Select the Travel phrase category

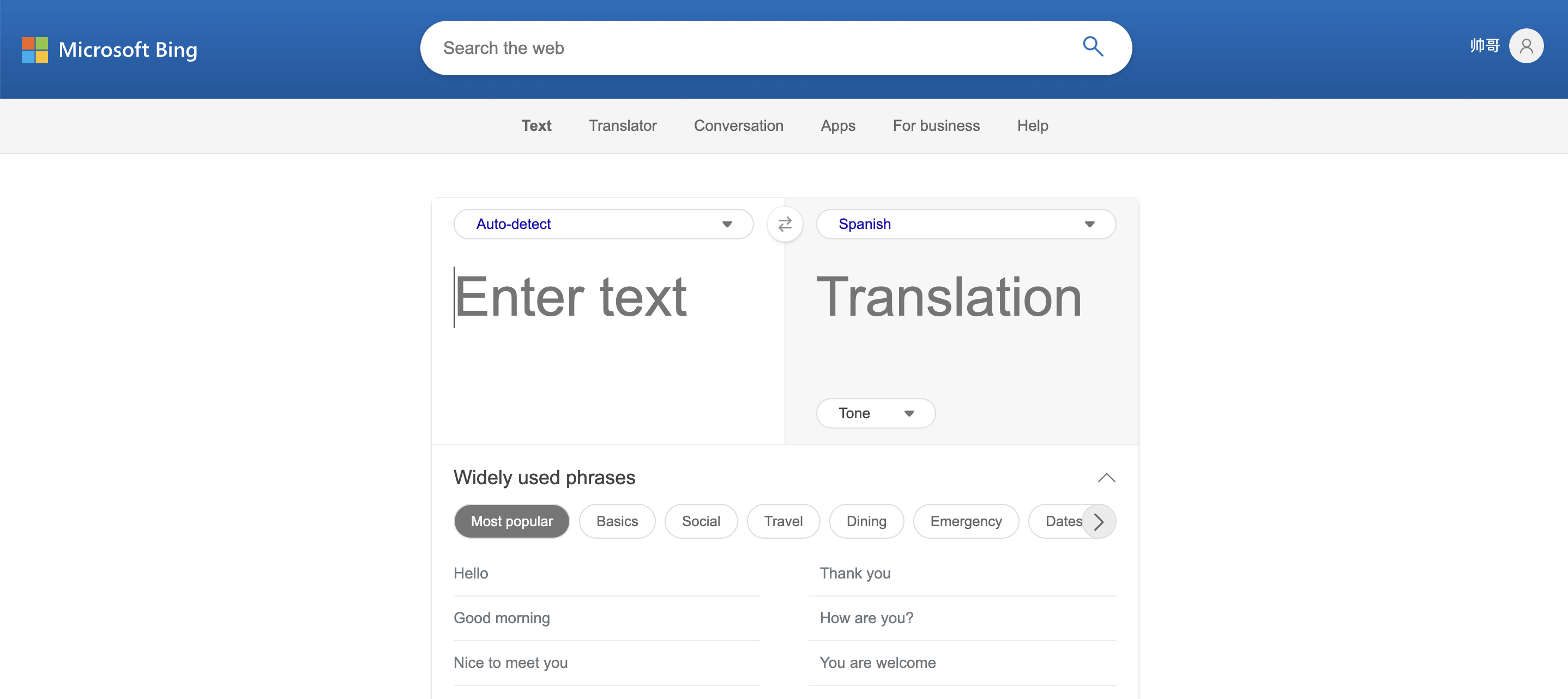pos(783,521)
